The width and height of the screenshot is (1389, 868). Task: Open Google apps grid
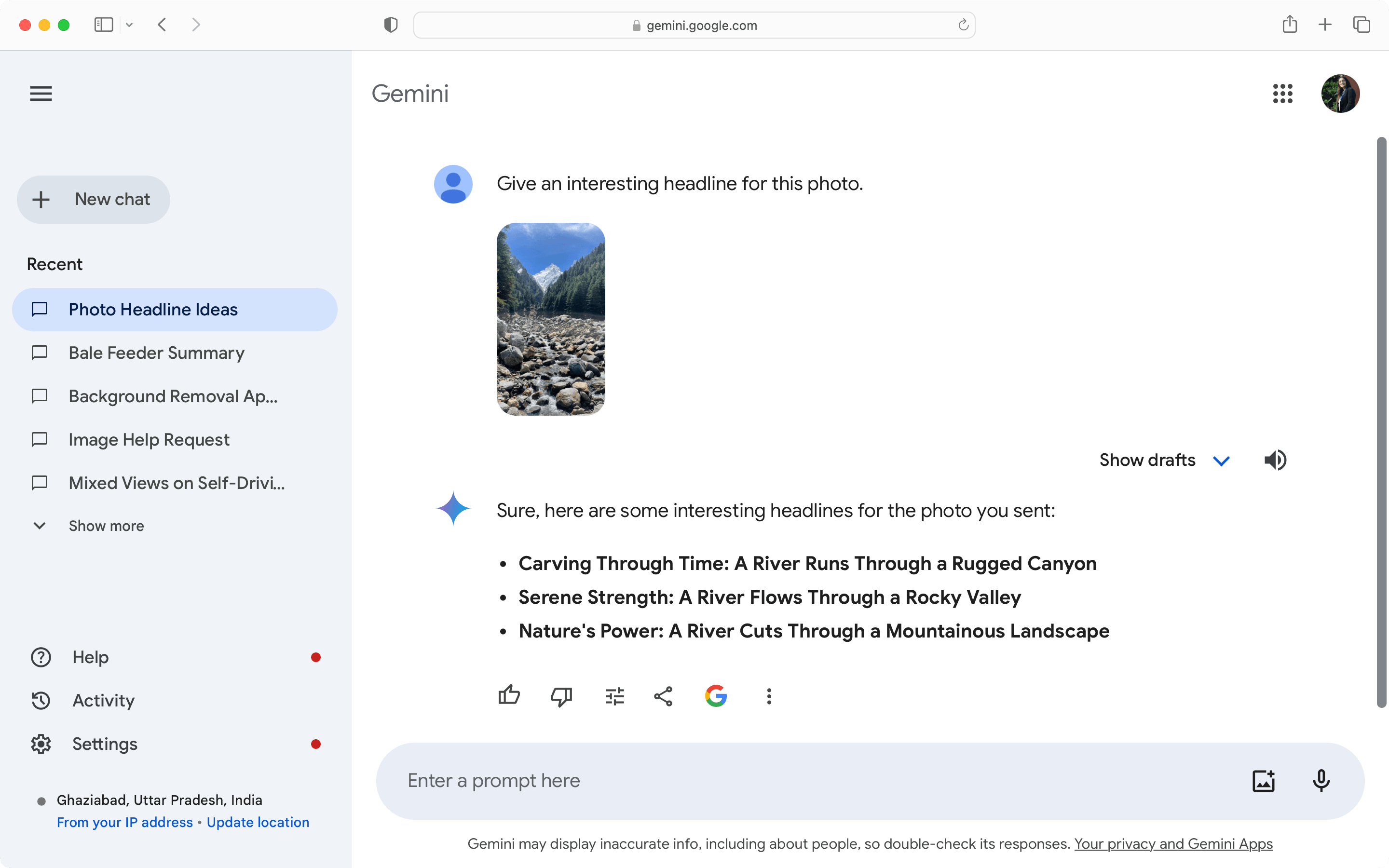click(x=1282, y=94)
